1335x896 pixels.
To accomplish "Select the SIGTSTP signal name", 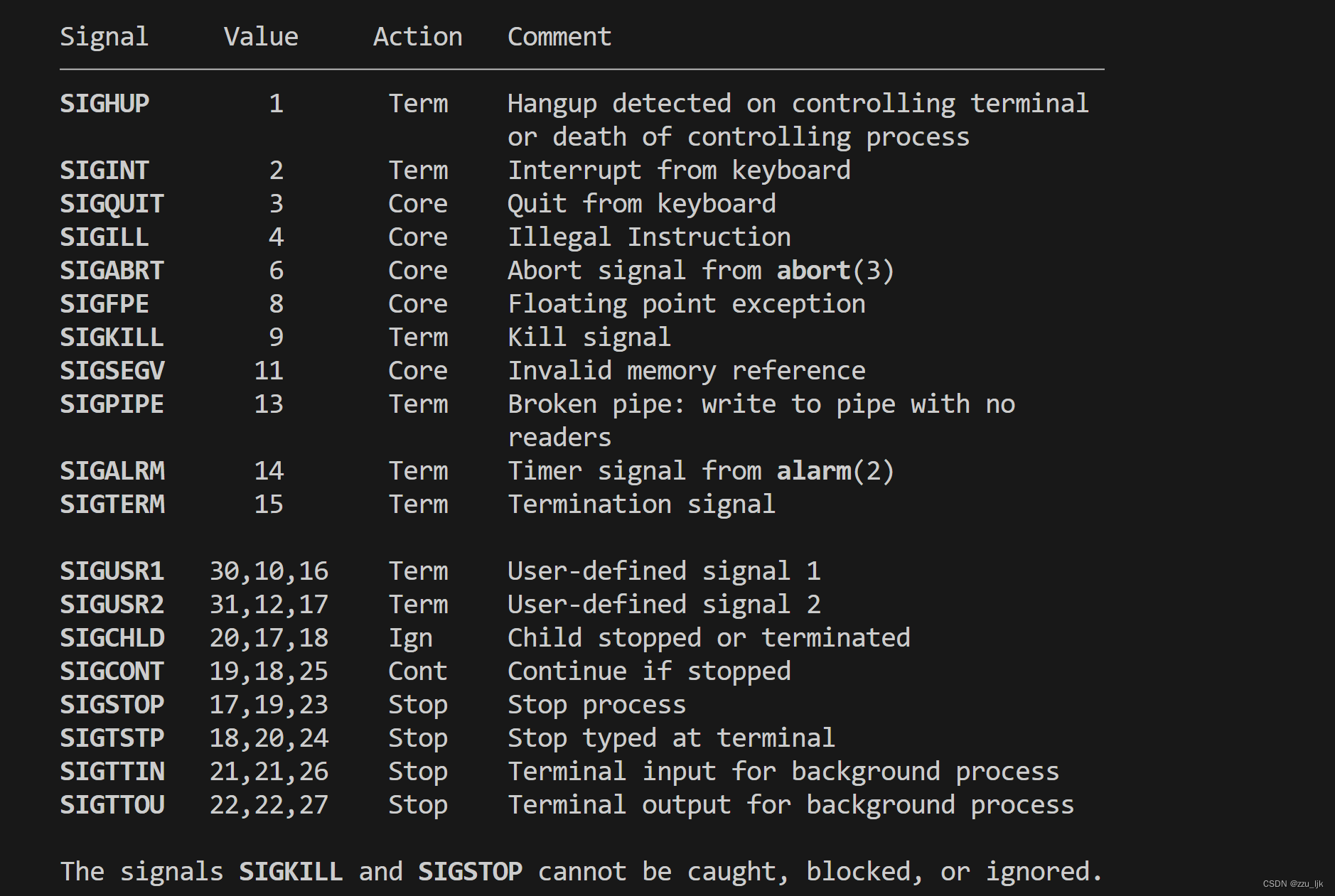I will [112, 738].
